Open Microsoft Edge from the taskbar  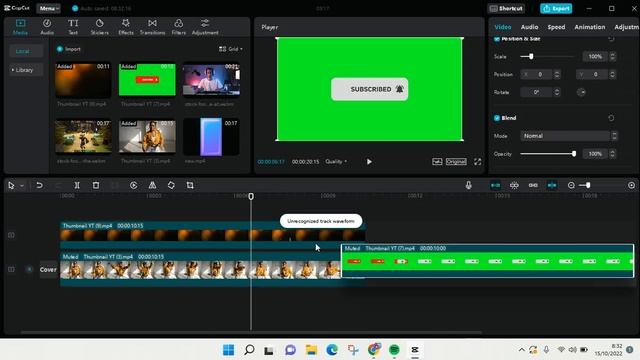(x=332, y=350)
